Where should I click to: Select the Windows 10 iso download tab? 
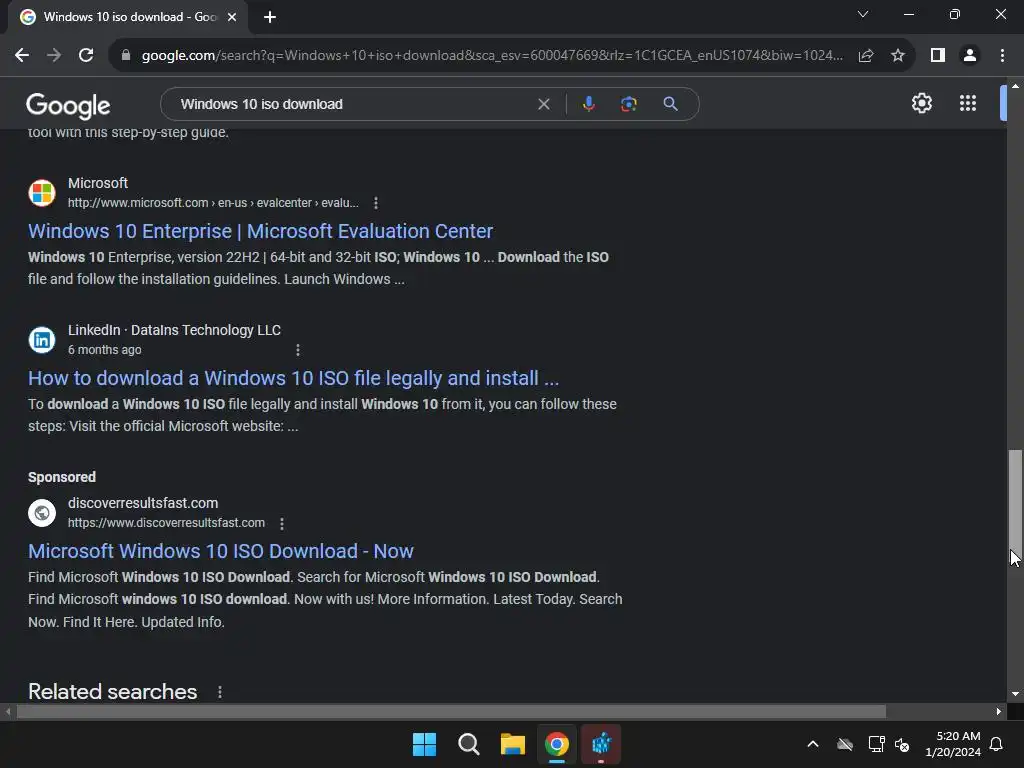point(128,17)
